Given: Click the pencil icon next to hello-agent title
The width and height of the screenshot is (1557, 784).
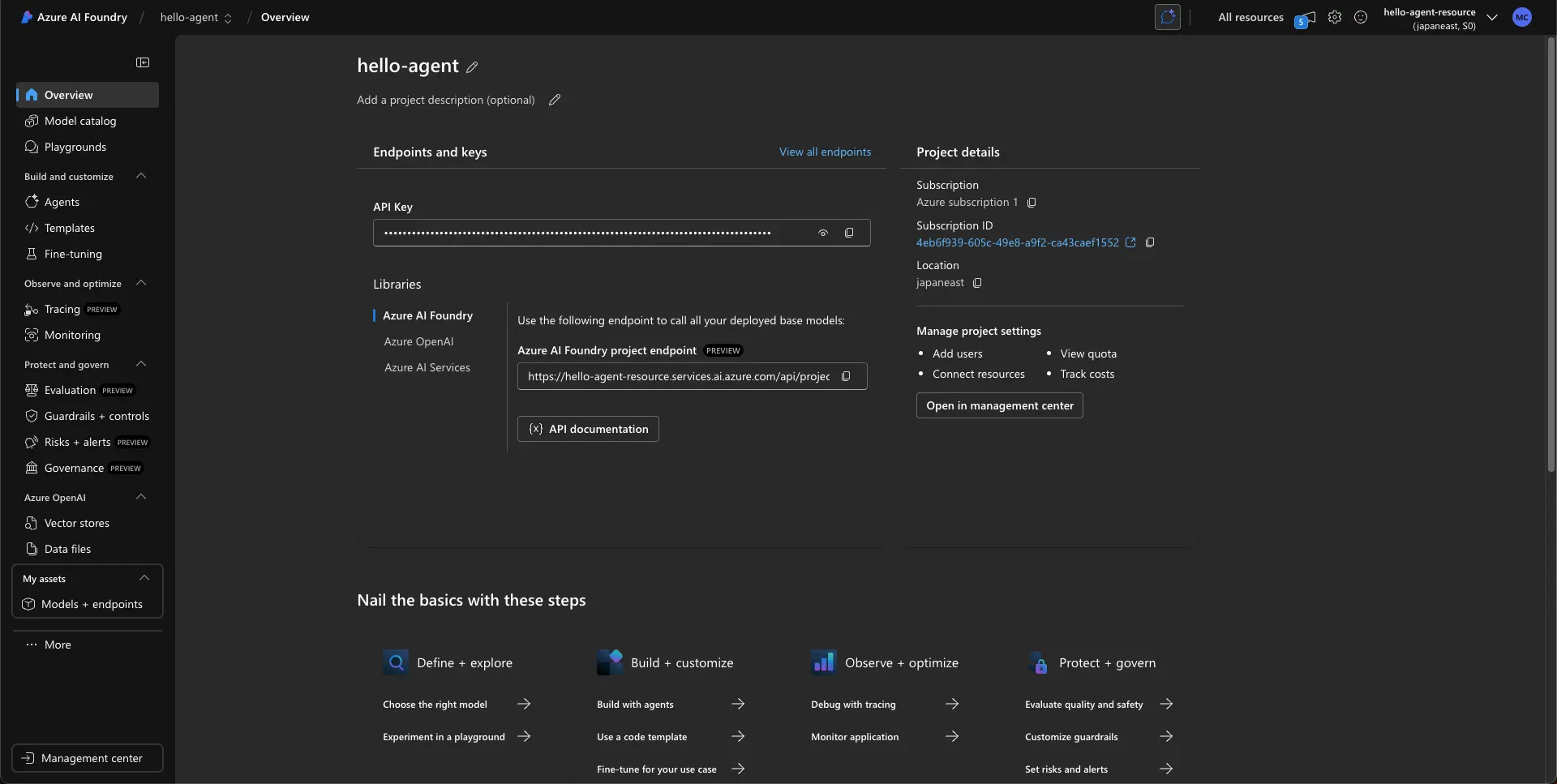Looking at the screenshot, I should 472,67.
